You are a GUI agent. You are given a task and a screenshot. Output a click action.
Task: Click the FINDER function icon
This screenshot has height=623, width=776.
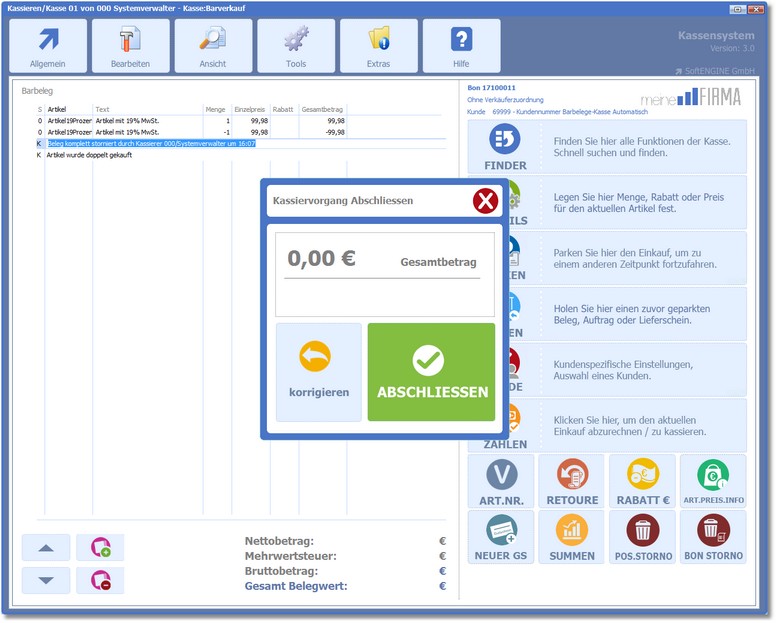tap(505, 146)
